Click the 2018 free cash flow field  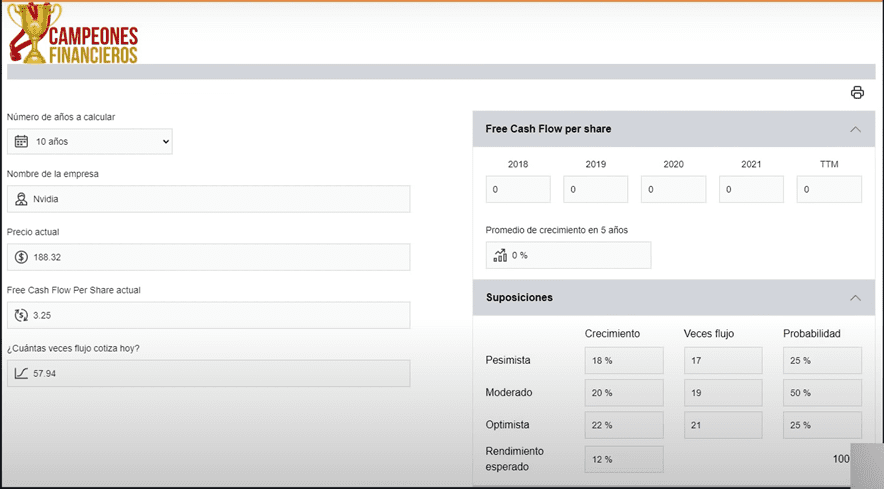tap(518, 189)
